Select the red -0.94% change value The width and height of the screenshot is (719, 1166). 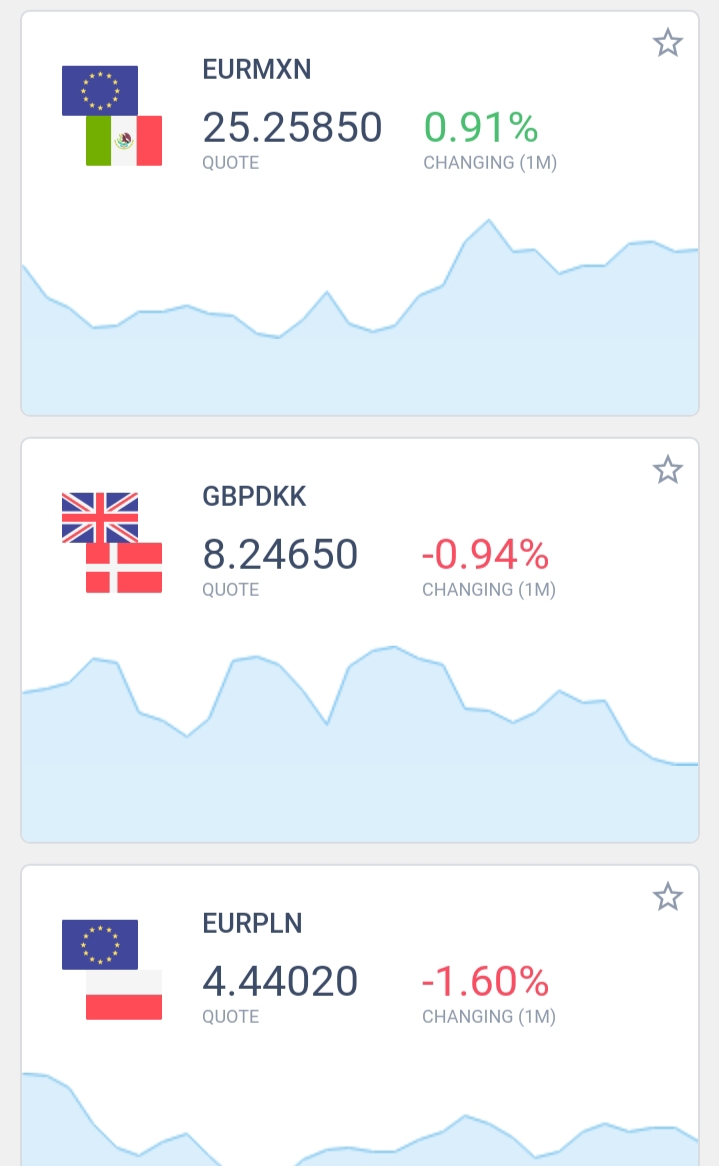[485, 554]
